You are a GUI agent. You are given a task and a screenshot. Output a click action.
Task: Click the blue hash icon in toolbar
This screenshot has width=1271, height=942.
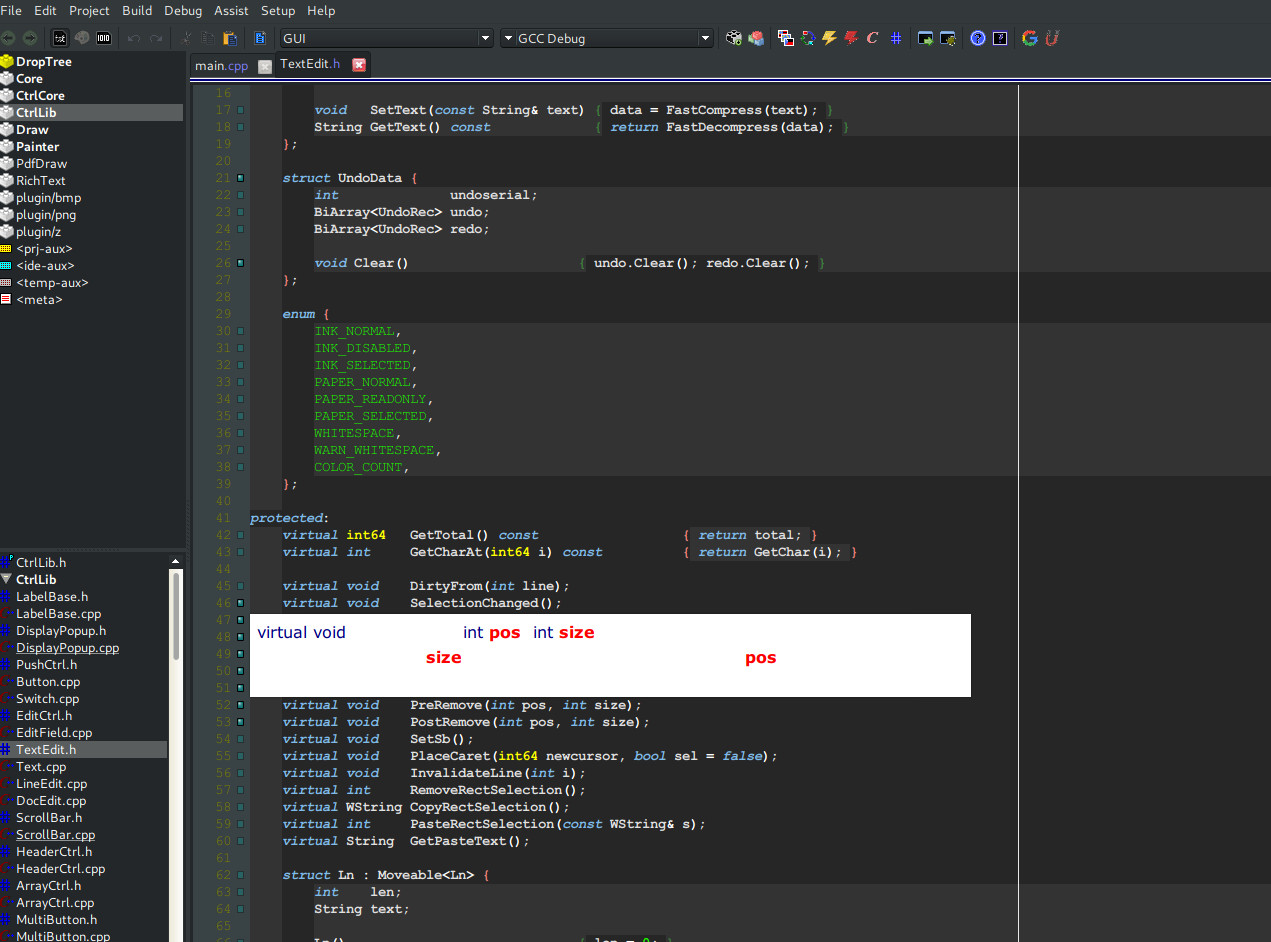(x=896, y=38)
